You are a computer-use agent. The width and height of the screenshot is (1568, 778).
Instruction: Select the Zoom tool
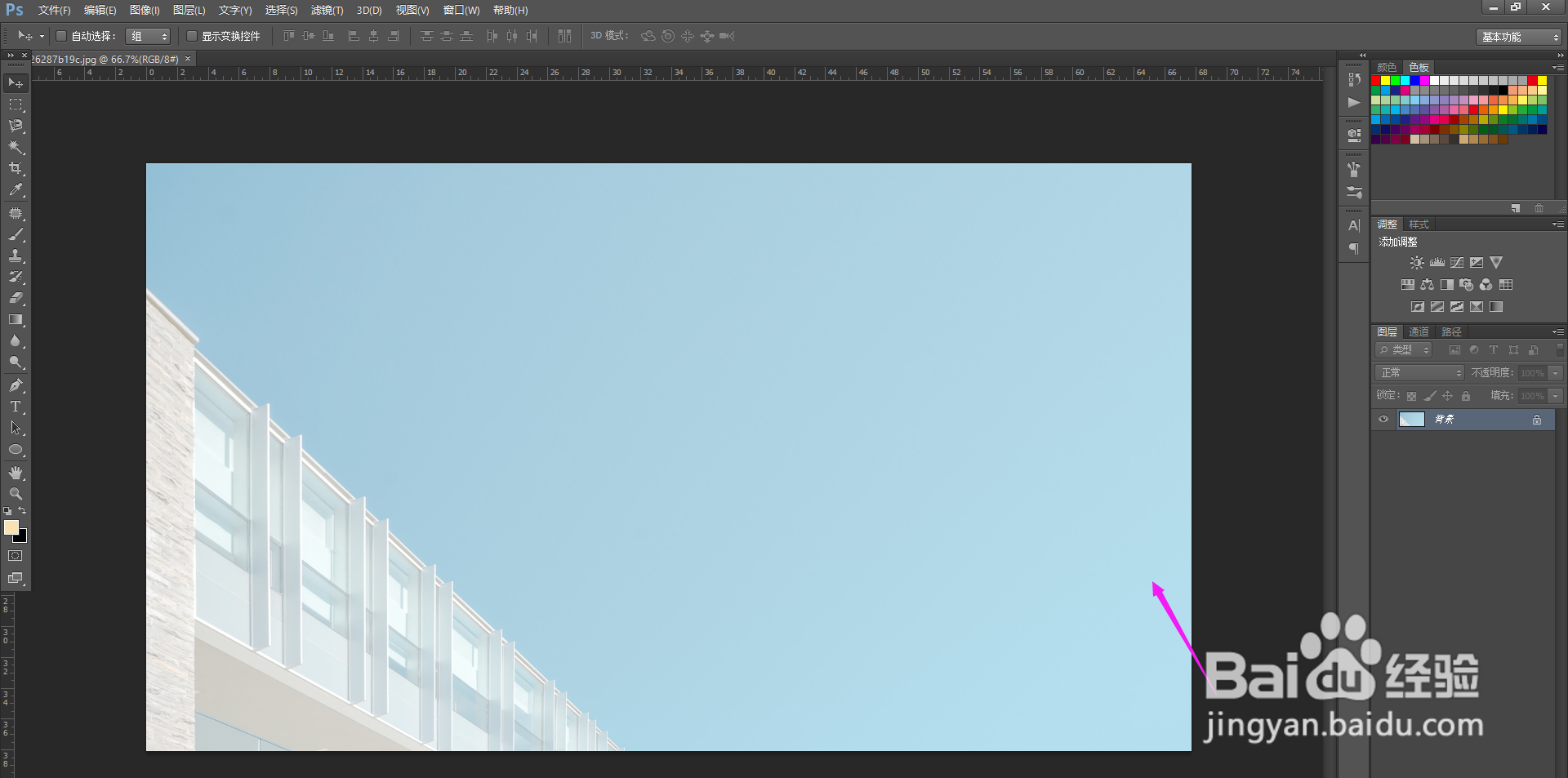[x=16, y=494]
